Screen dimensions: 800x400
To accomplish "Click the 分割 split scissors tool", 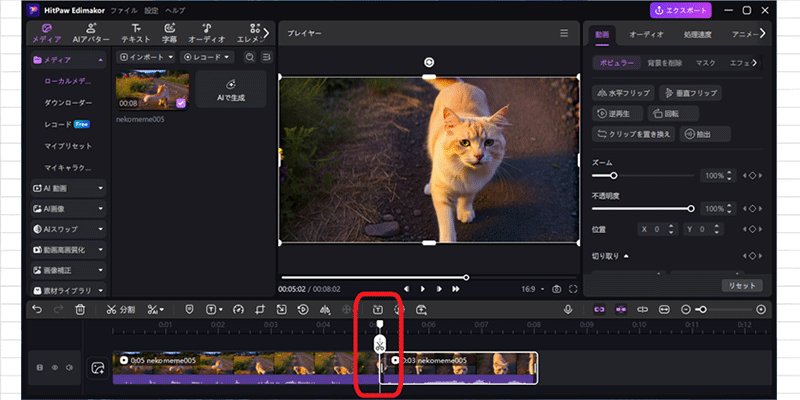I will coord(121,310).
